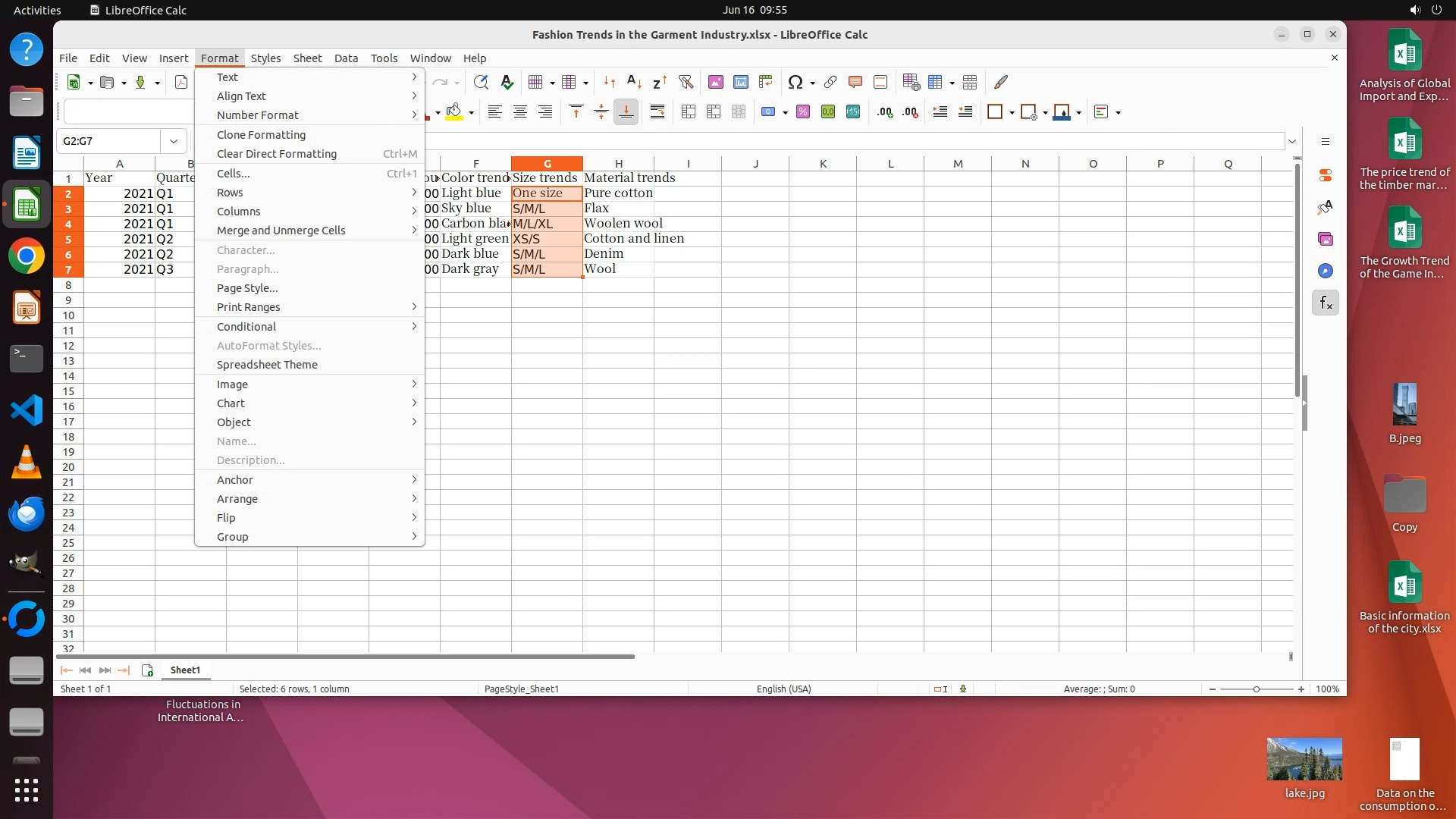Insert image via toolbar icon

pyautogui.click(x=715, y=82)
